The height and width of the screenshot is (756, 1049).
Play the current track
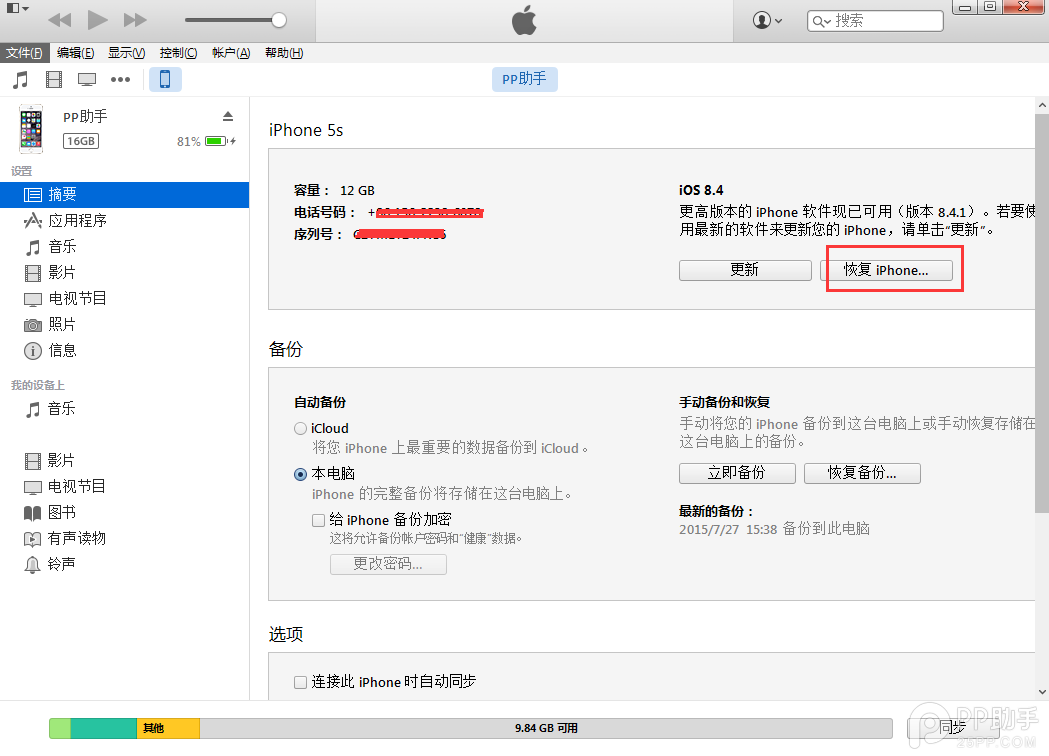(x=98, y=20)
